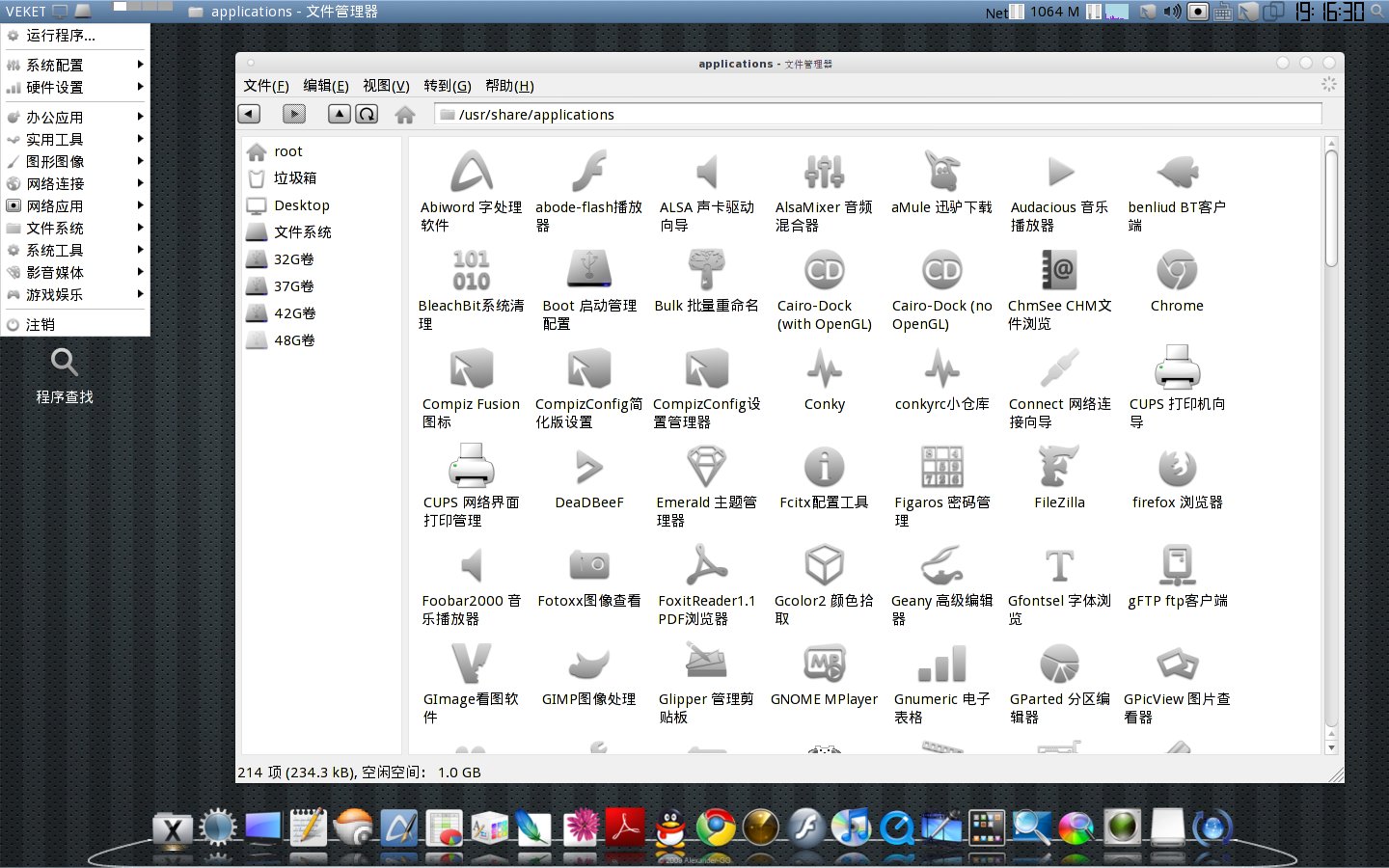1389x868 pixels.
Task: Reload the folder view
Action: coord(367,114)
